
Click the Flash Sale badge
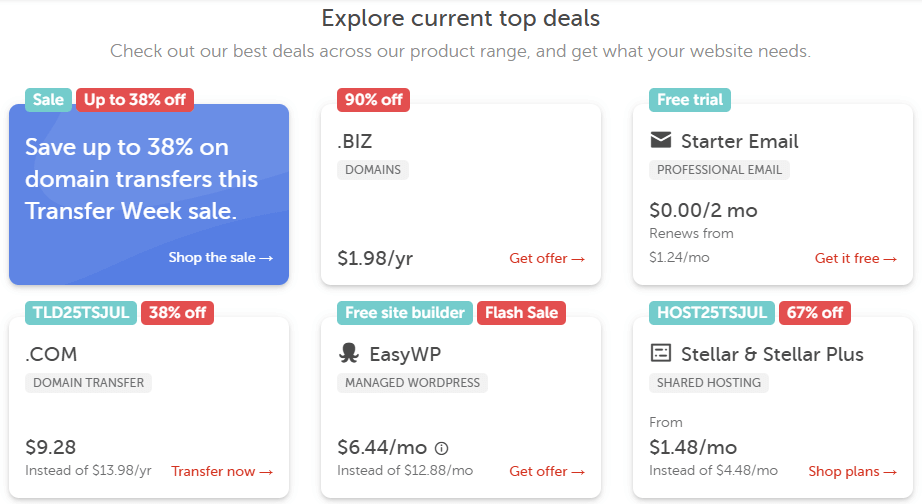[x=521, y=312]
